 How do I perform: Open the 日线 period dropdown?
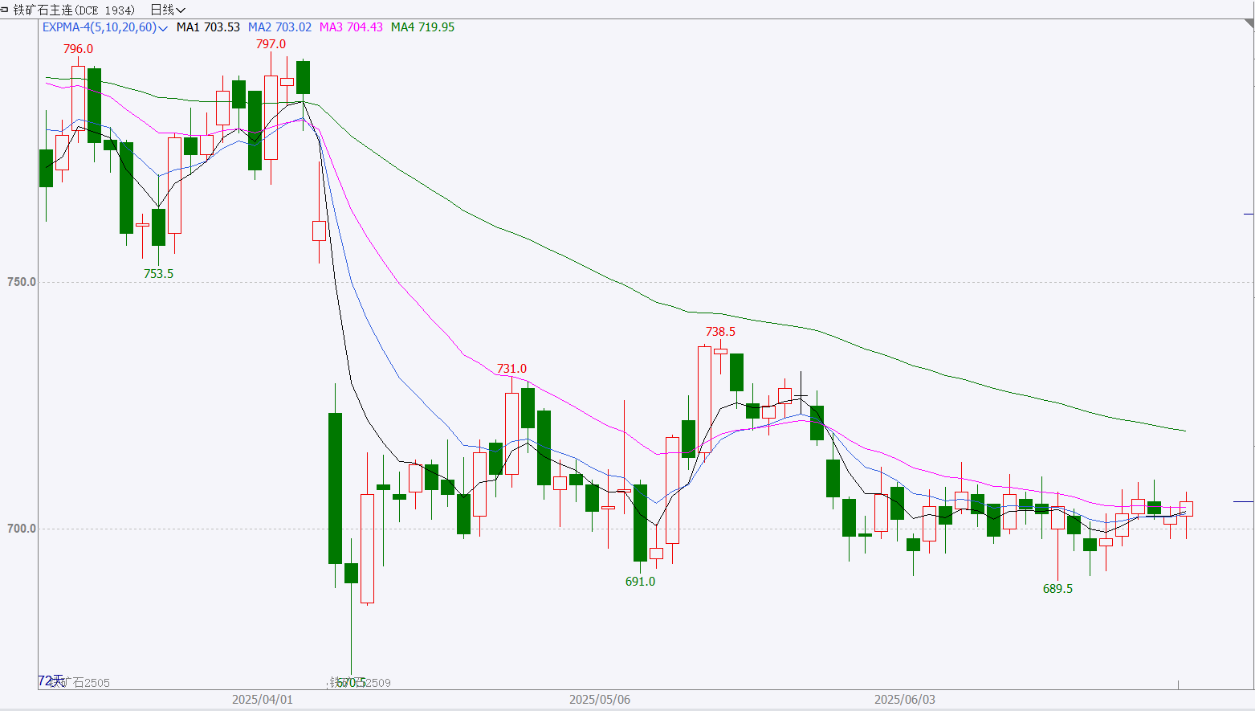pos(167,9)
